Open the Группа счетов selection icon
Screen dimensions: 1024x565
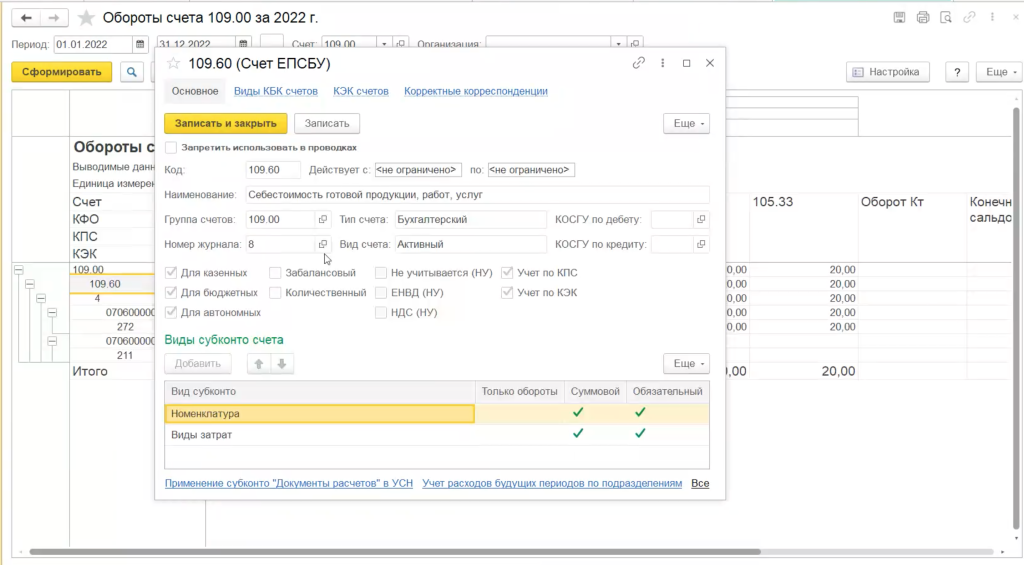323,219
